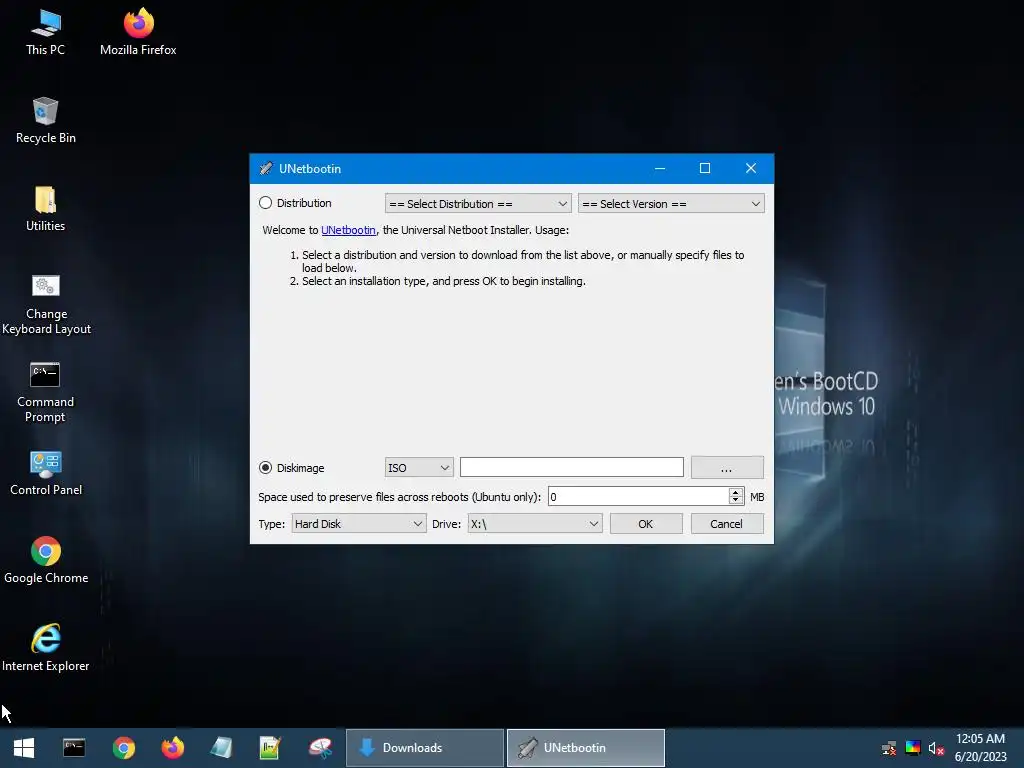Screen dimensions: 1024x768
Task: Open the Select Distribution dropdown
Action: 478,204
